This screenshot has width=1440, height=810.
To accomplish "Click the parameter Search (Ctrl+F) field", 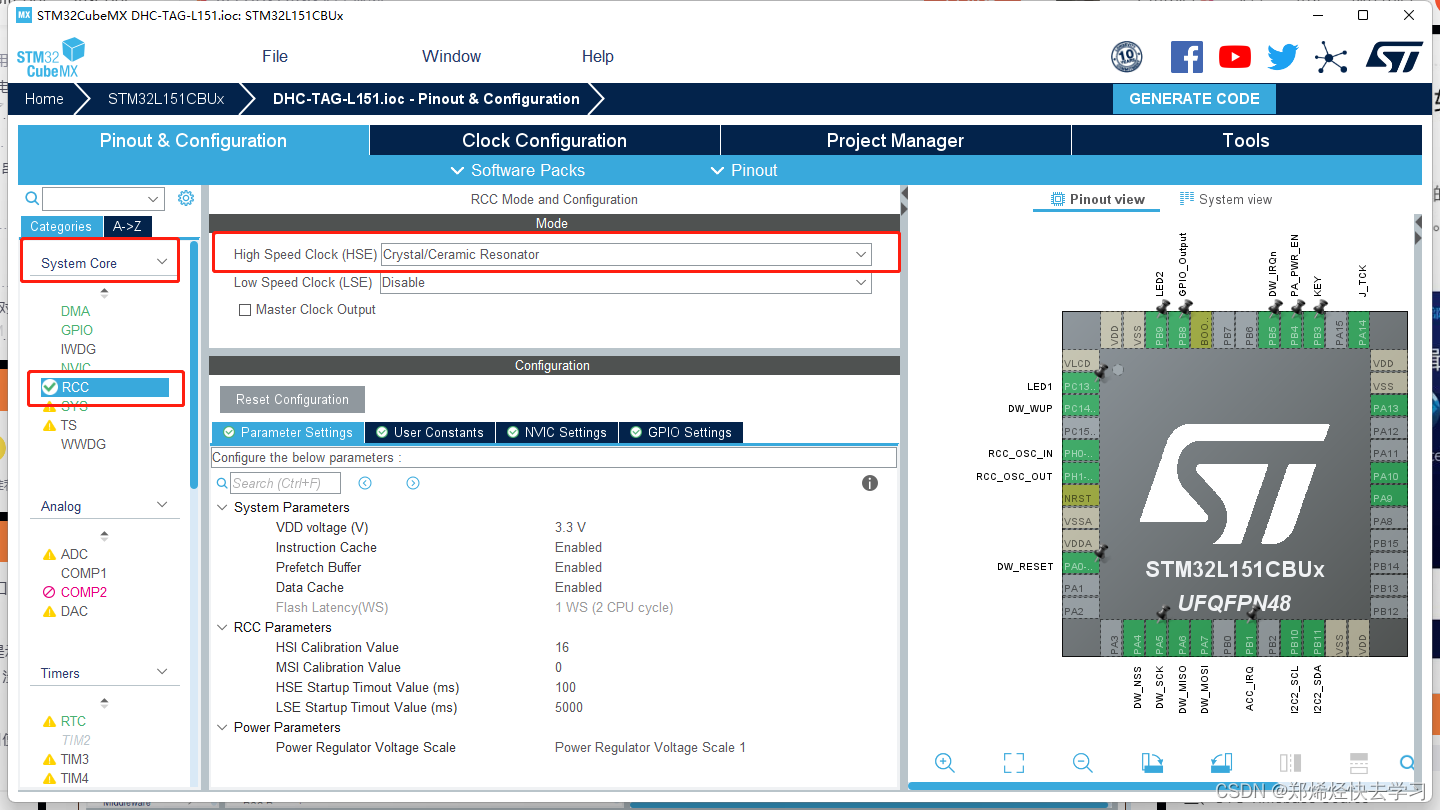I will [286, 483].
